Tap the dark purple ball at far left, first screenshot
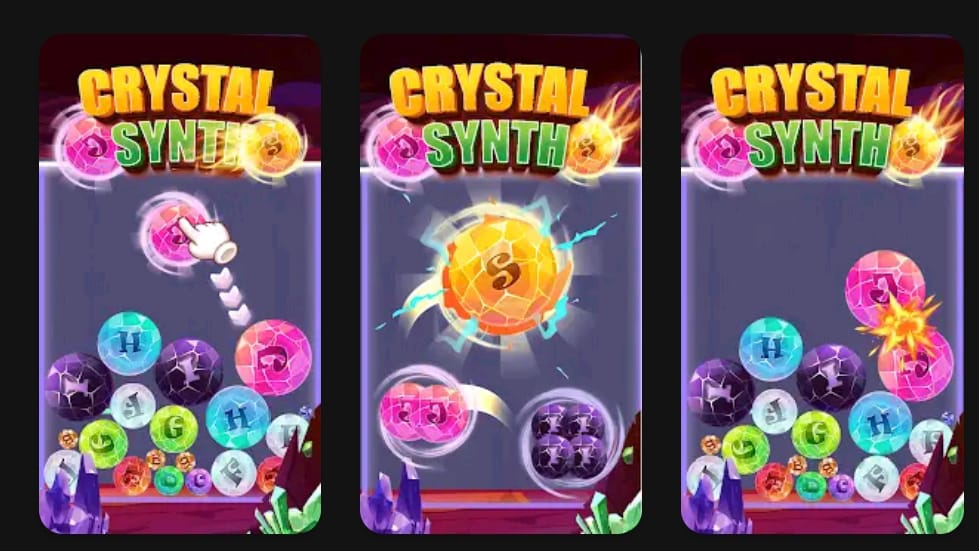Screen dimensions: 979x551 point(78,386)
